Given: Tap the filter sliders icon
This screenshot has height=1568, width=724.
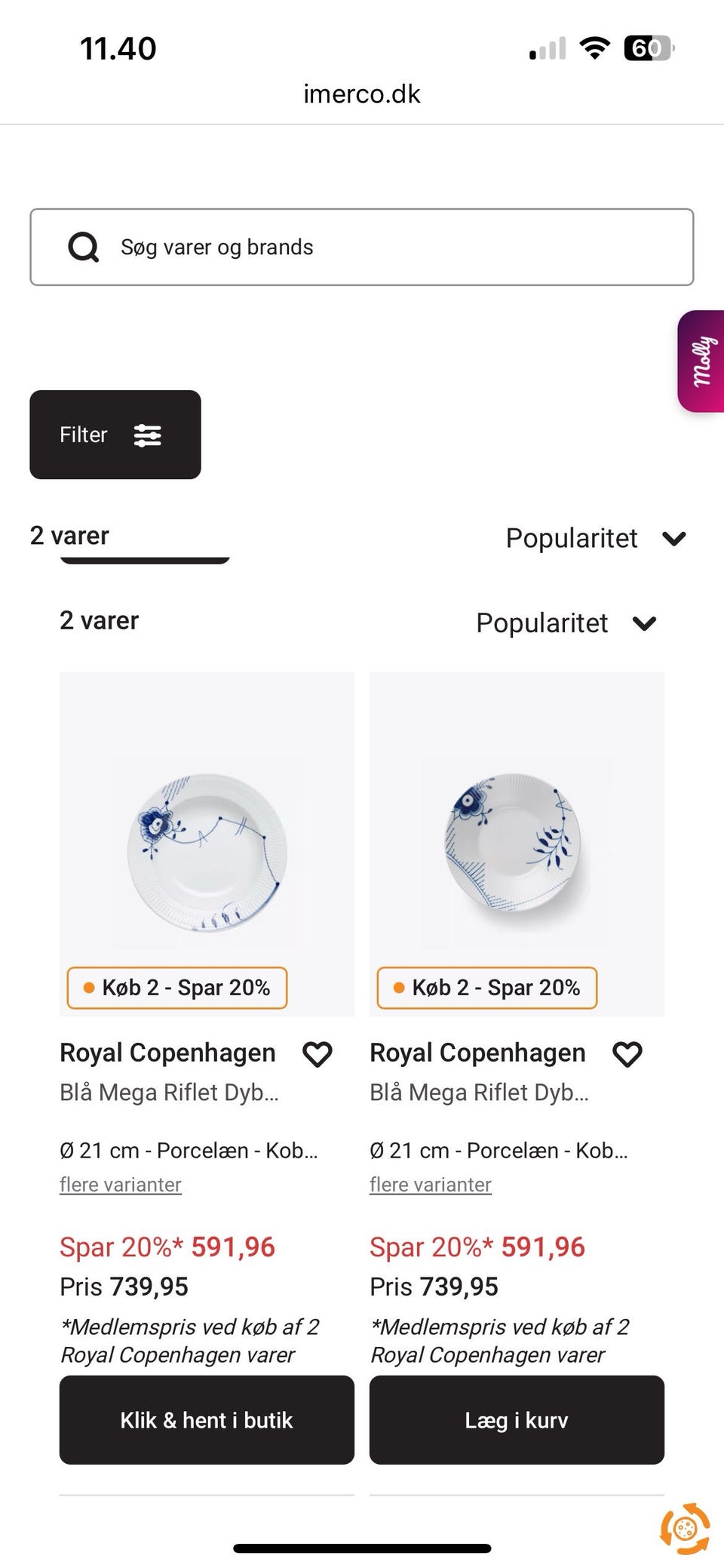Looking at the screenshot, I should point(147,435).
